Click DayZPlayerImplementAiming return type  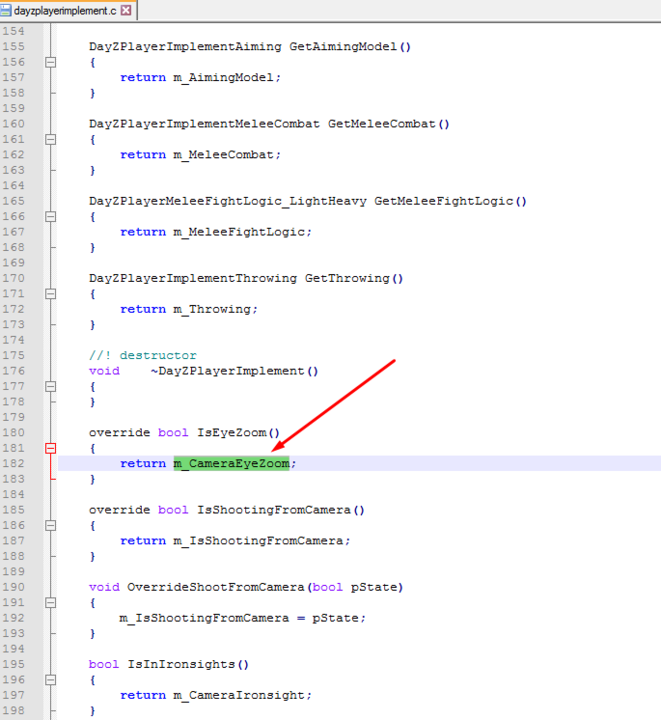point(185,46)
